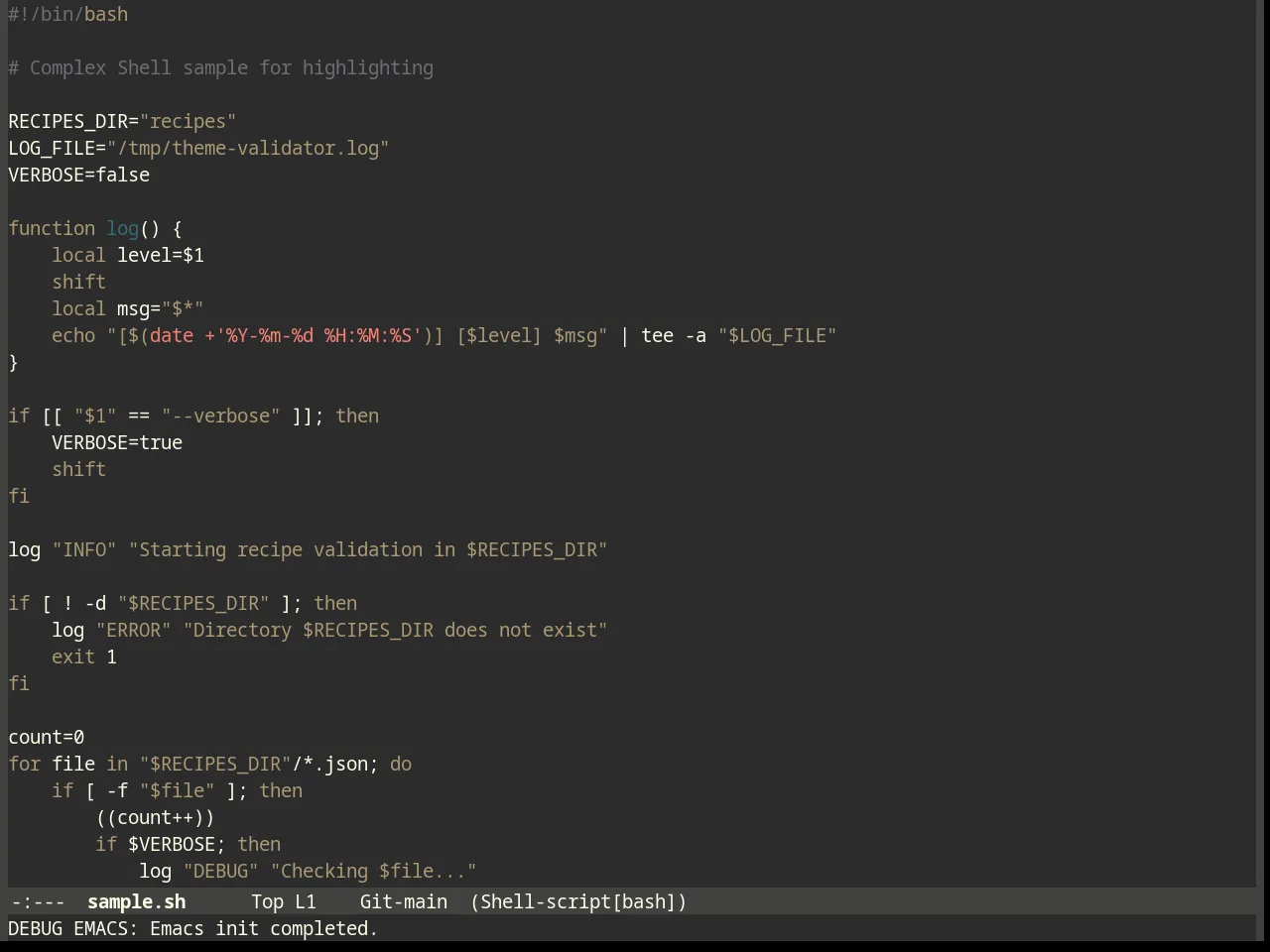
Task: Place cursor on count=0 line
Action: pyautogui.click(x=47, y=737)
